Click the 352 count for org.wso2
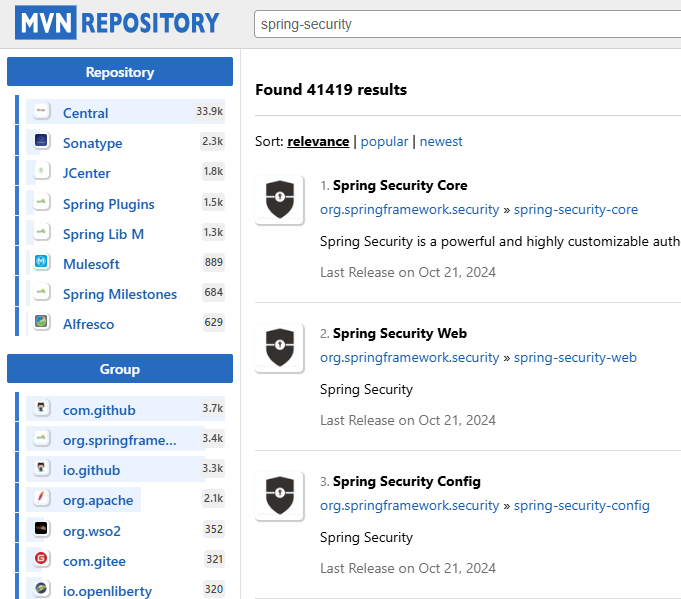Image resolution: width=681 pixels, height=599 pixels. [213, 529]
